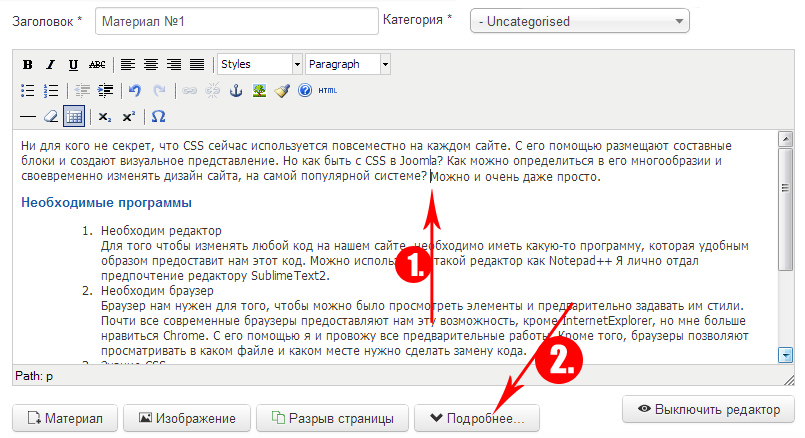Clean up messy code with the broom
The height and width of the screenshot is (438, 805).
coord(282,91)
